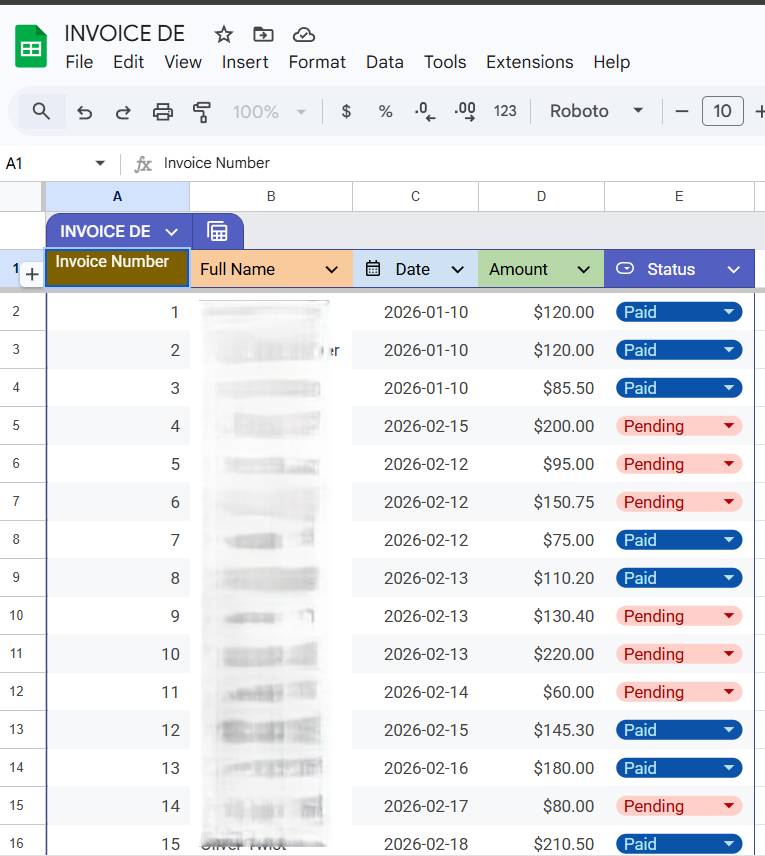This screenshot has width=765, height=856.
Task: Select cell with date 2026-02-17
Action: point(416,806)
